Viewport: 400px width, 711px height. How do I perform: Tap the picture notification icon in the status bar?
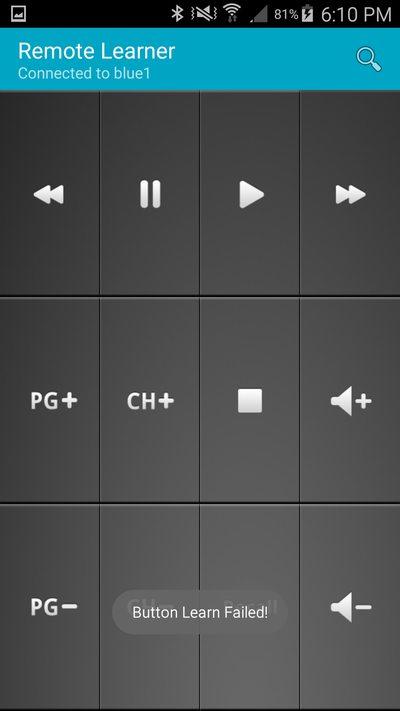point(19,14)
